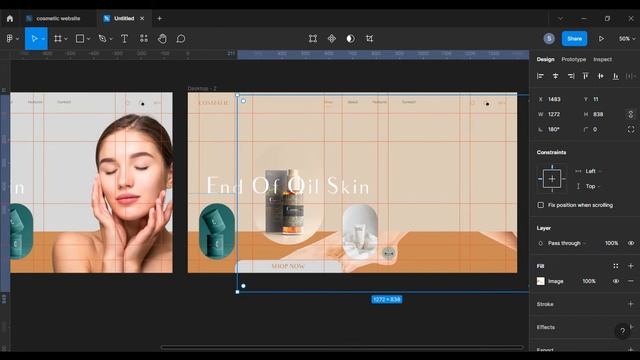The height and width of the screenshot is (360, 640).
Task: Add a new fill
Action: pyautogui.click(x=631, y=266)
